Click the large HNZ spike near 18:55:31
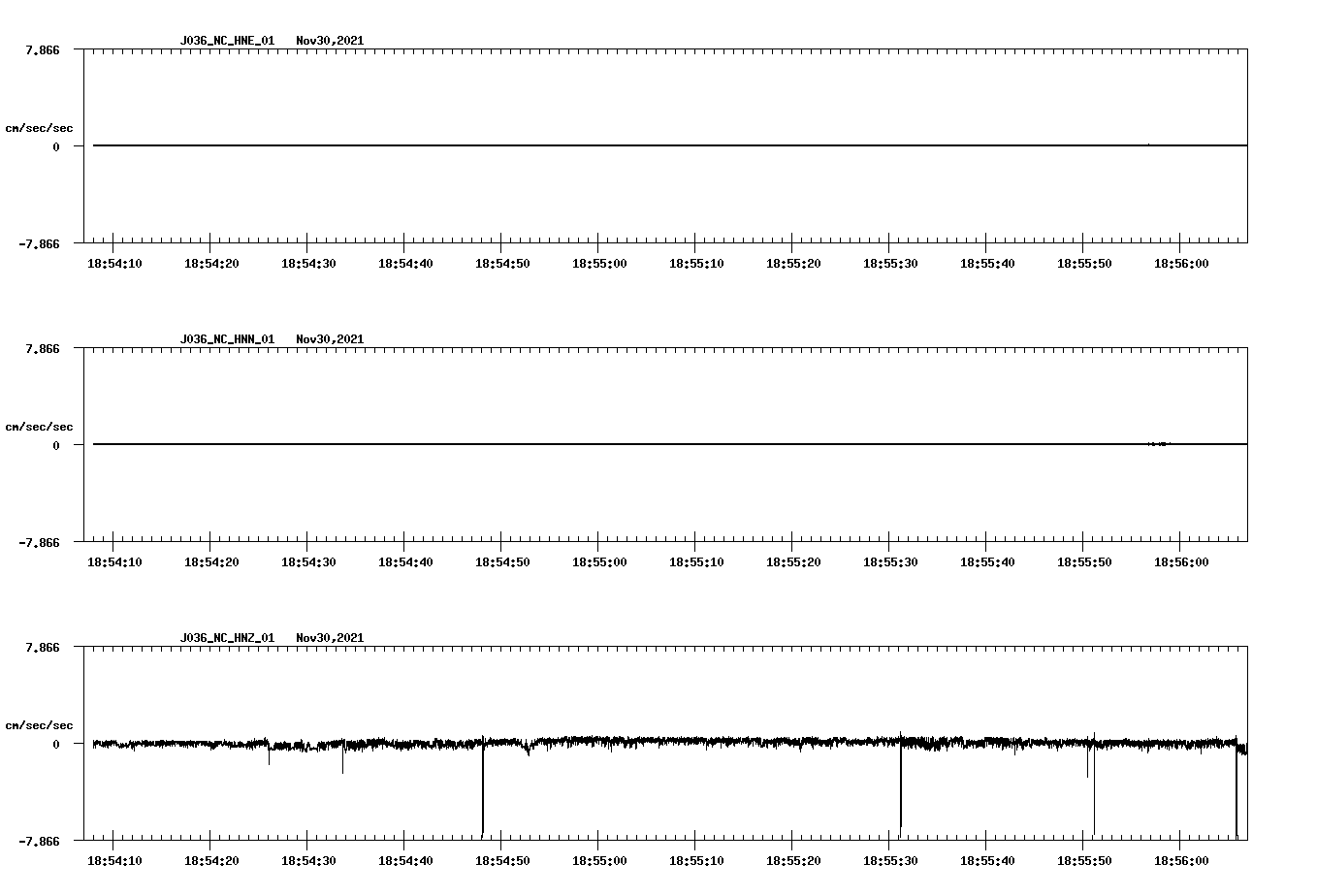This screenshot has width=1317, height=896. point(901,784)
